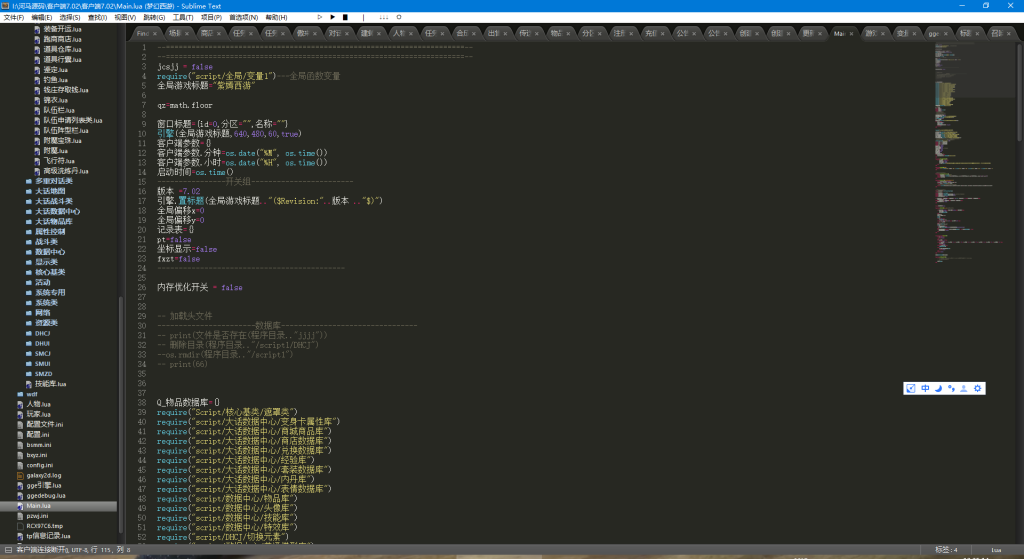The width and height of the screenshot is (1024, 559).
Task: Open the 工具(T) menu
Action: (x=182, y=18)
